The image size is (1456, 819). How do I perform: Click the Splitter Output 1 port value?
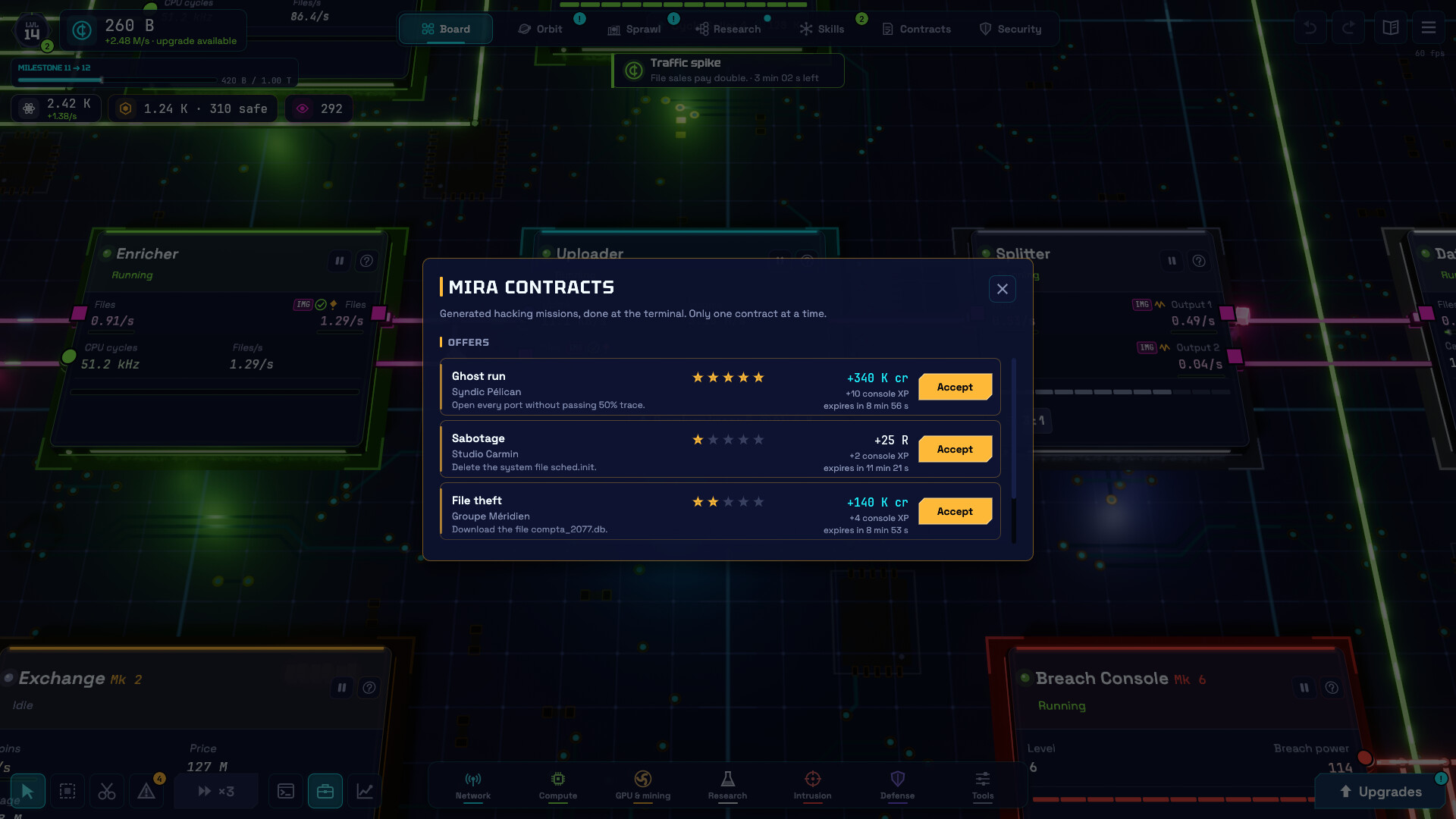1193,321
